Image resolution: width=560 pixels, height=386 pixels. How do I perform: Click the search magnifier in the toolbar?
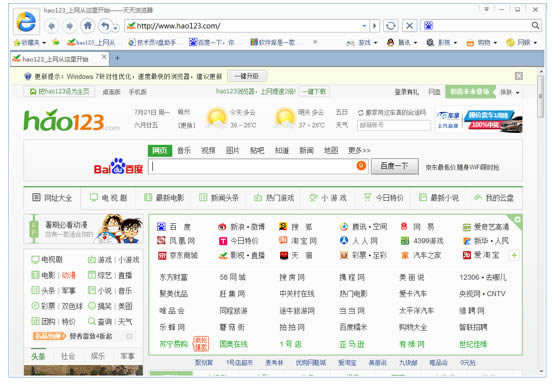(535, 25)
